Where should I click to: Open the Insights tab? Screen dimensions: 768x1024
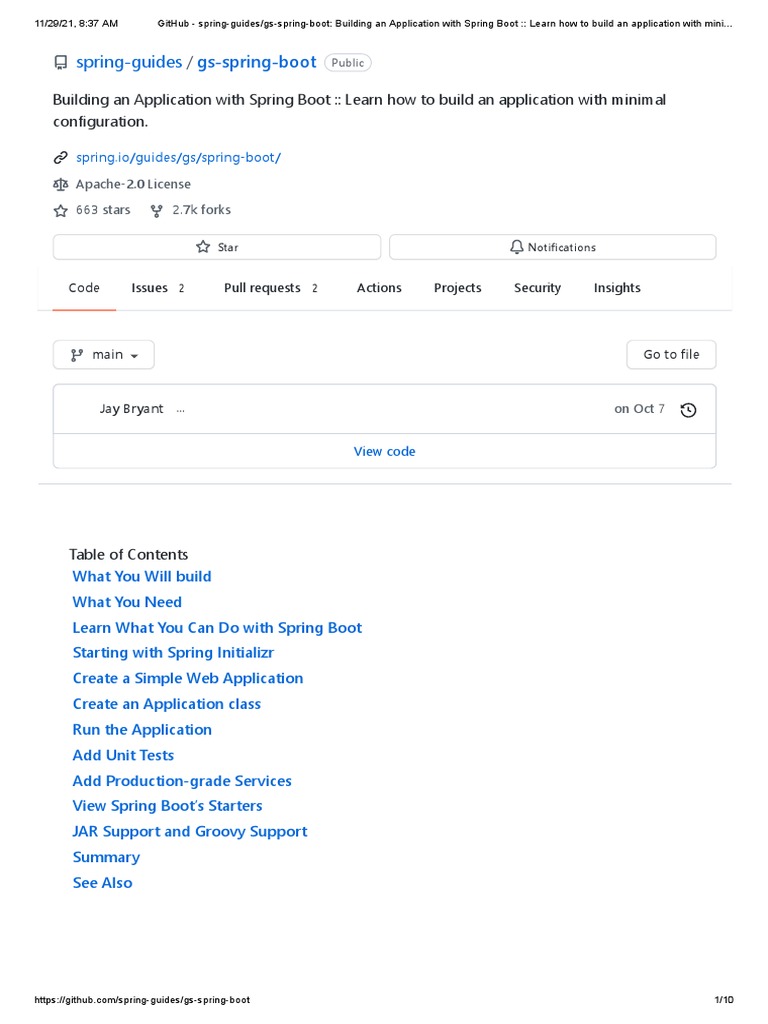click(617, 288)
